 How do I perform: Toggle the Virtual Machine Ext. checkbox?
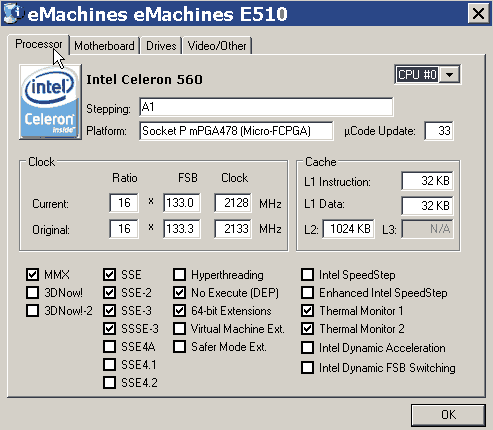point(179,329)
